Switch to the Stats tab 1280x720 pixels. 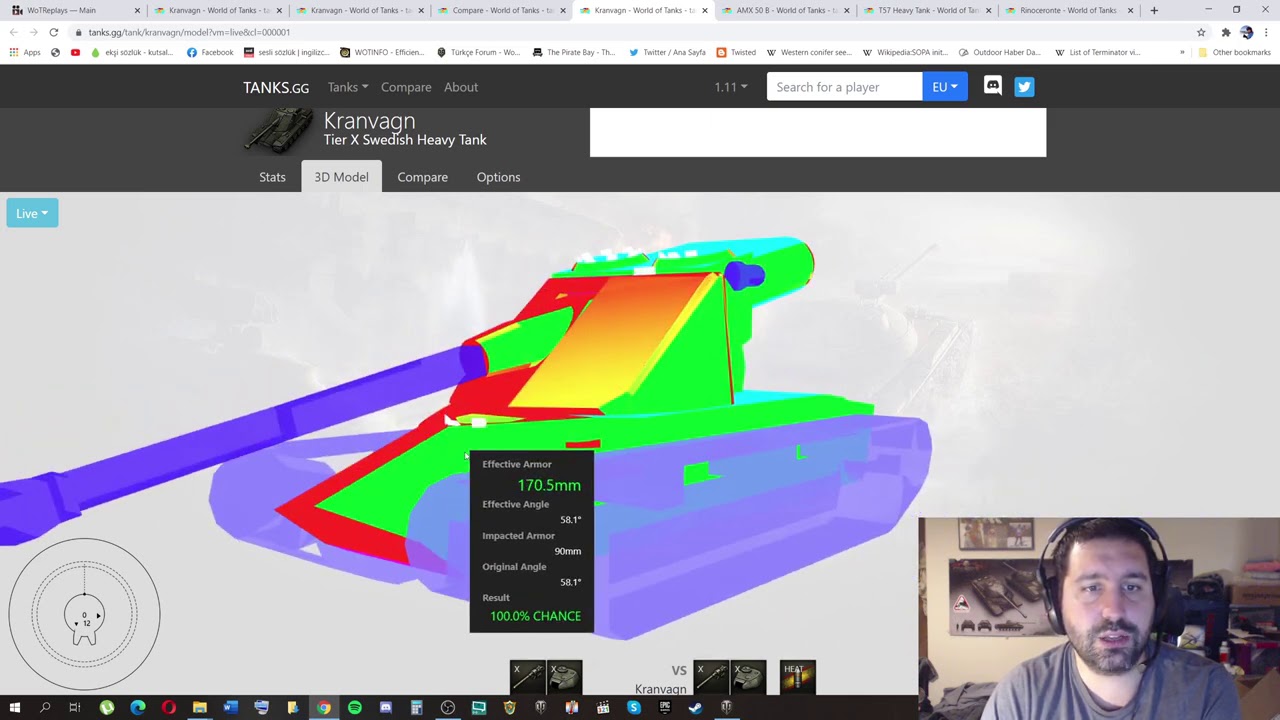[x=272, y=177]
